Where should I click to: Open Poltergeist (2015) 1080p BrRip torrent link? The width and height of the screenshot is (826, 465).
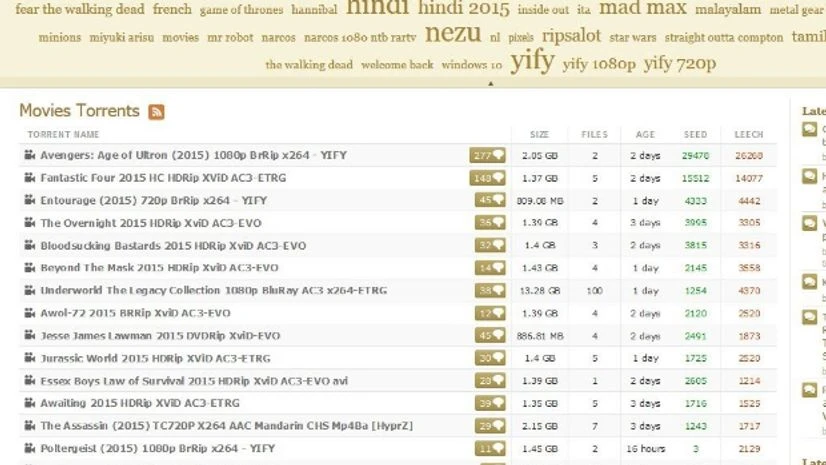(158, 449)
